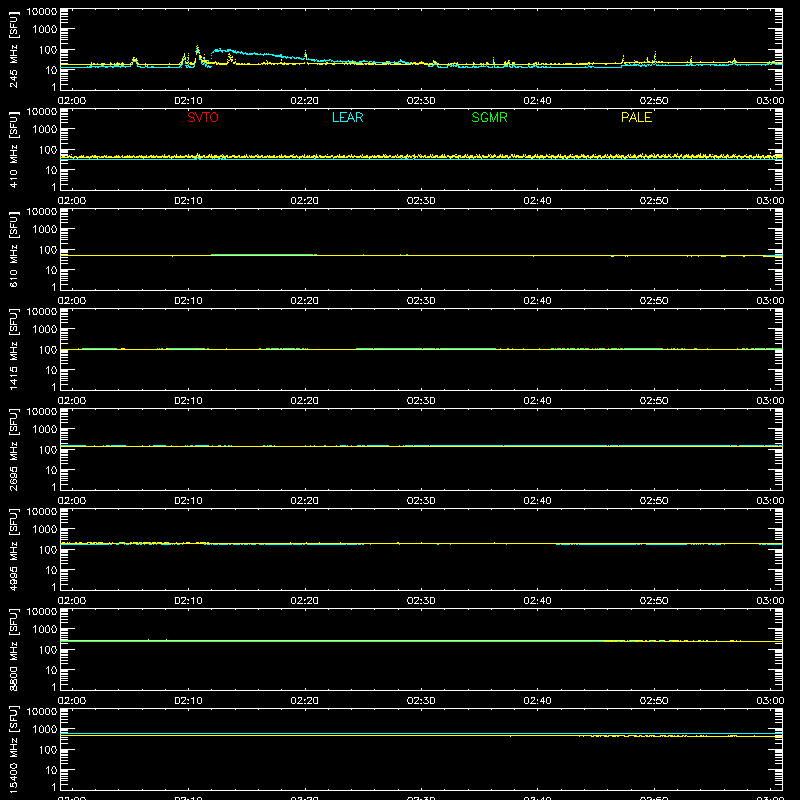Click the 1000 y-axis label of 15400 MHz plot
Screen dimensions: 800x800
45,730
